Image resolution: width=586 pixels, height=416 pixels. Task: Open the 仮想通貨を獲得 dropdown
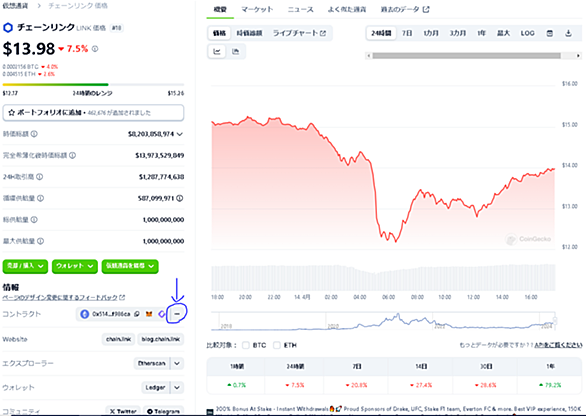(x=130, y=266)
